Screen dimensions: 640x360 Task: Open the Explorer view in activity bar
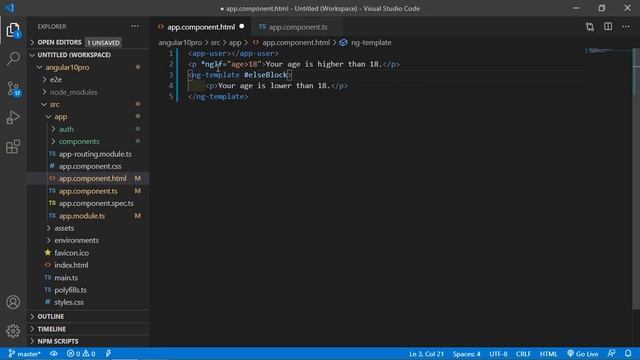click(13, 30)
